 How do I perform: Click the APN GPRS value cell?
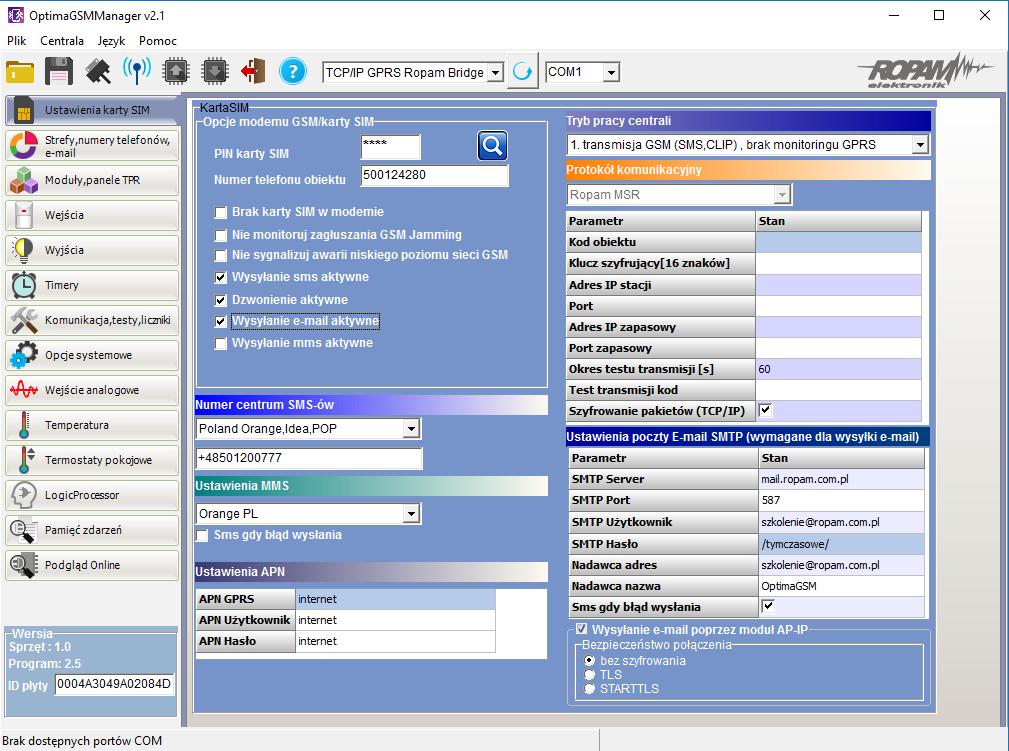[x=395, y=599]
